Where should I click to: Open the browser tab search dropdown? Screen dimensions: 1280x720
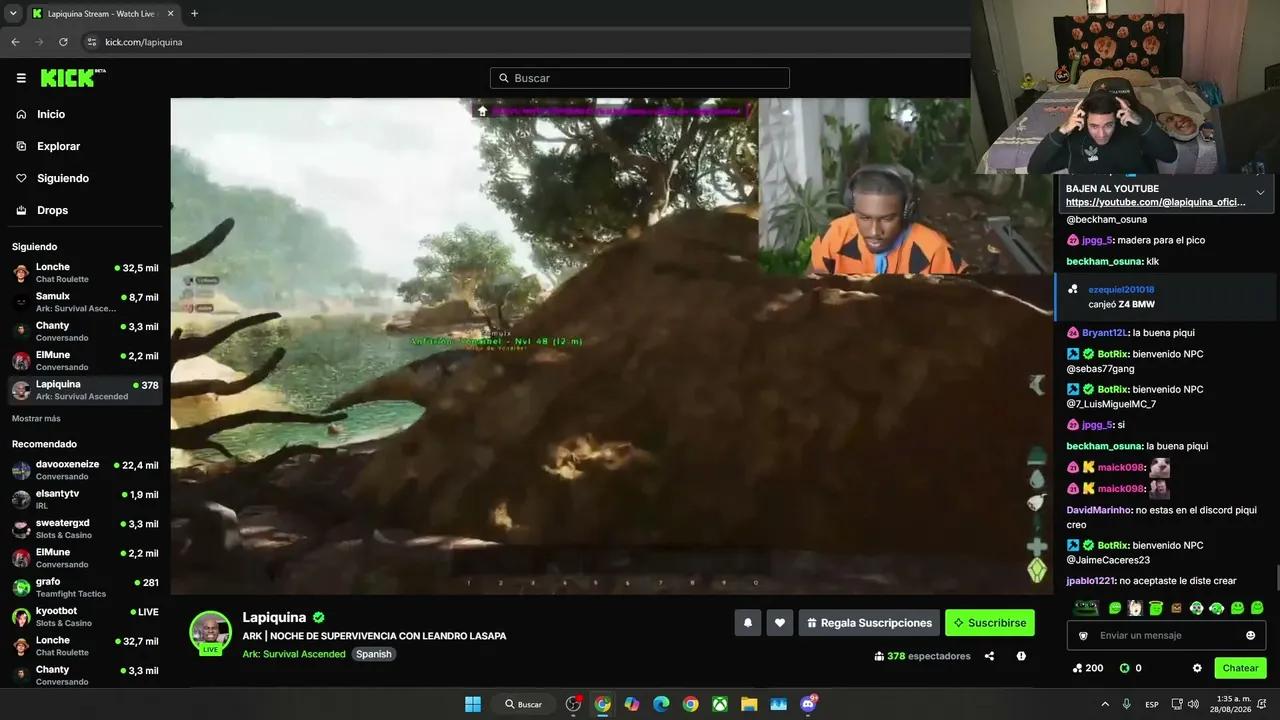[x=13, y=13]
